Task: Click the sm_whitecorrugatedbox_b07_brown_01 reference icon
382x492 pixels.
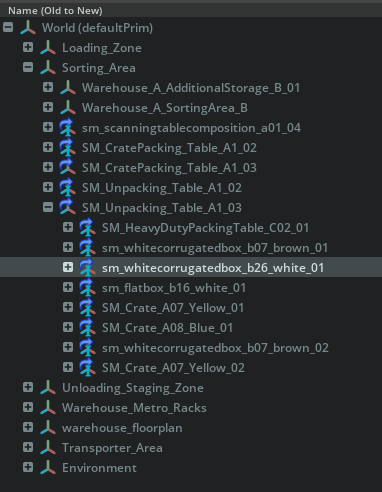Action: [x=88, y=248]
